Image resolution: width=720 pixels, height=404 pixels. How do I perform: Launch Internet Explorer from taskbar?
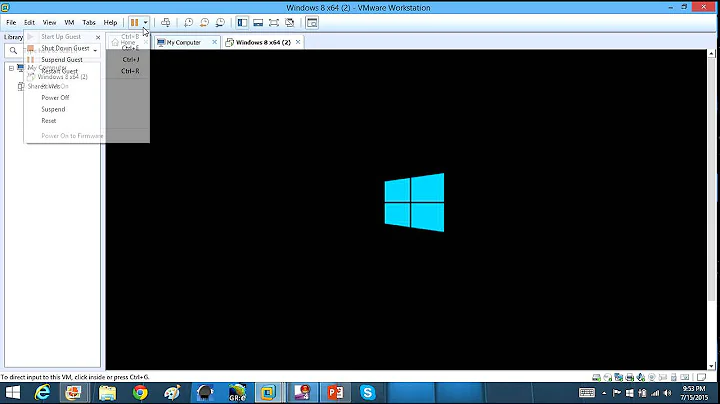coord(42,393)
